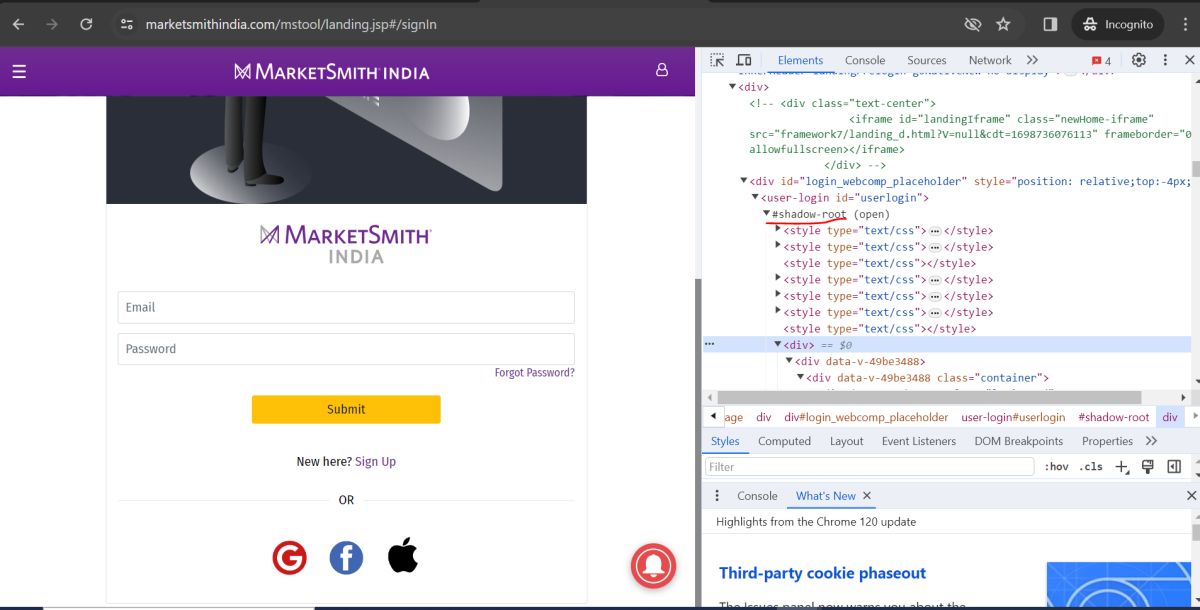
Task: Select div#login_webcomp_placeholder breadcrumb
Action: [x=866, y=417]
